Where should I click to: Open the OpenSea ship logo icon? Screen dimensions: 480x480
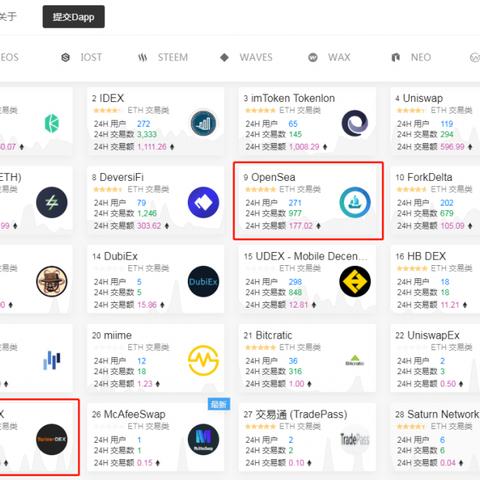coord(355,202)
